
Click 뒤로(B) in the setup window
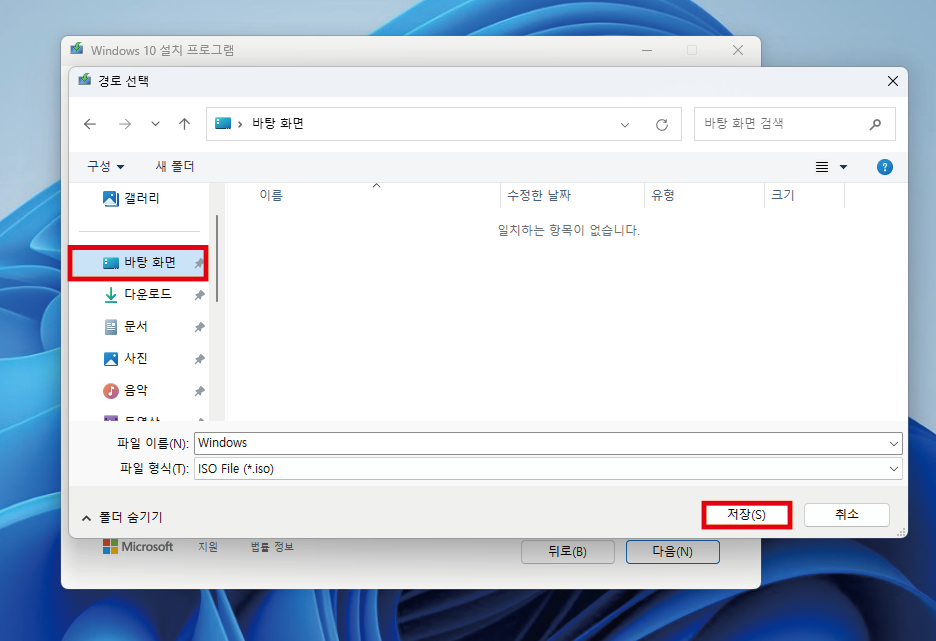568,552
